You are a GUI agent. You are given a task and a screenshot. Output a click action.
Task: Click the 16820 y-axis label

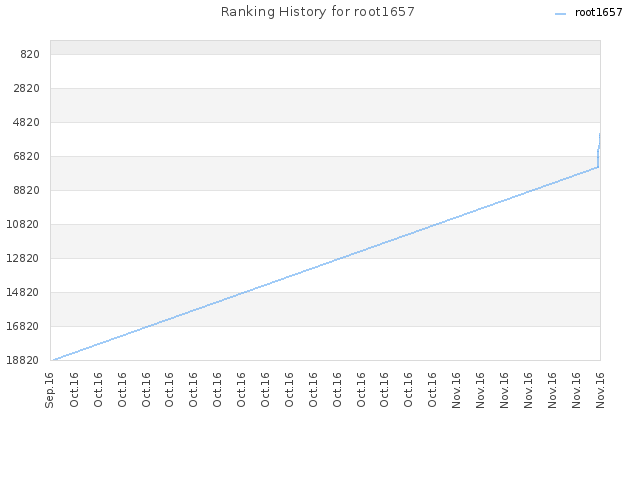(x=23, y=327)
